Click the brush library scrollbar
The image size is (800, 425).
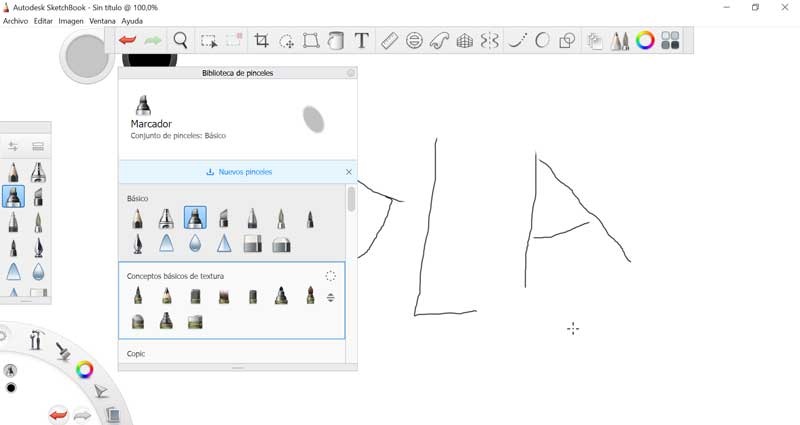[352, 199]
